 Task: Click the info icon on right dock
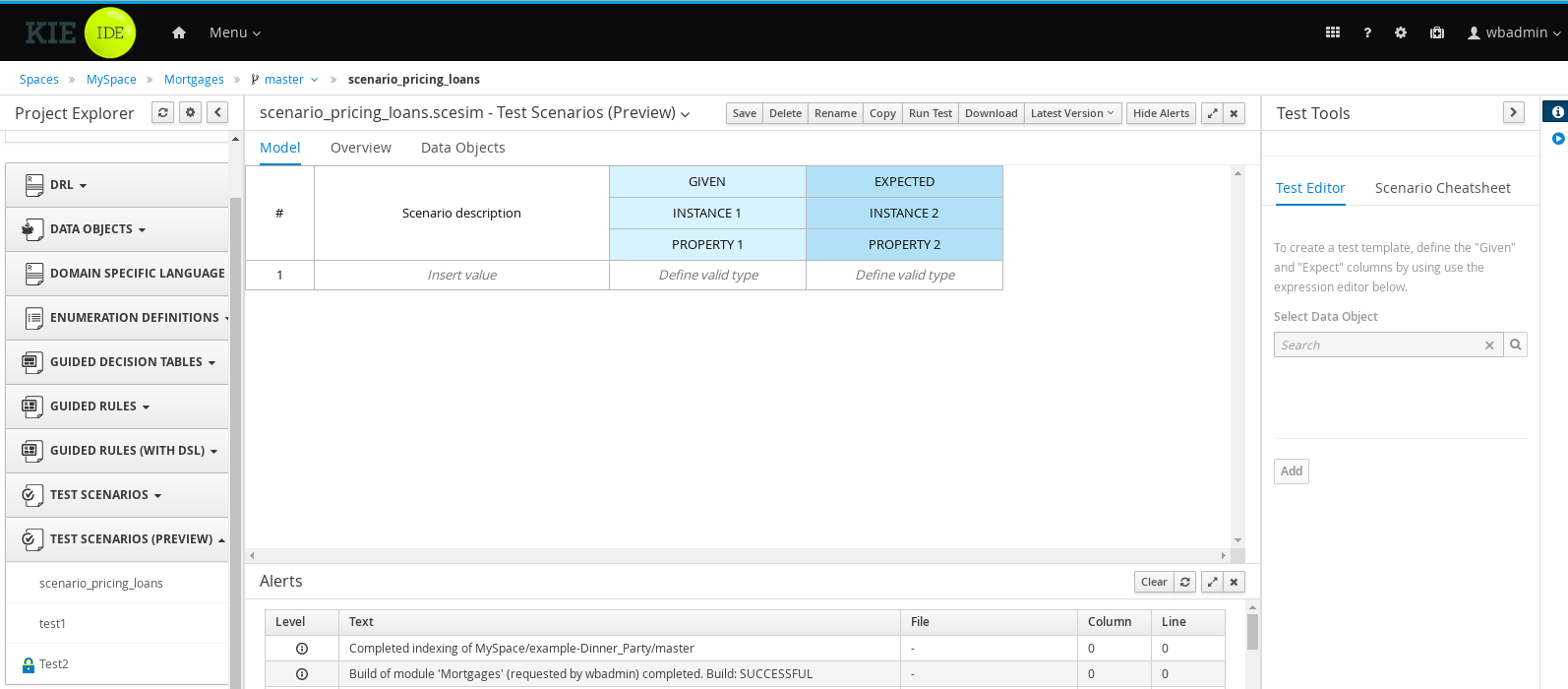click(1558, 112)
